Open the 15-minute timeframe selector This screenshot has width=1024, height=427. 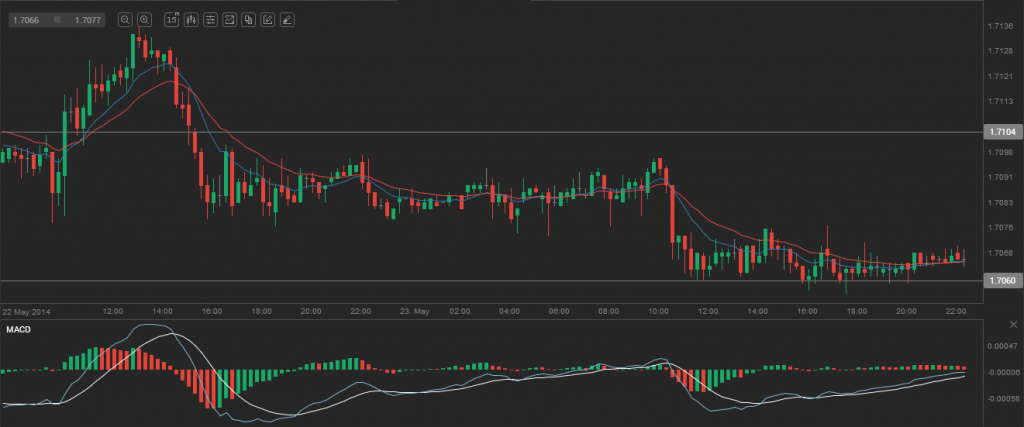171,19
